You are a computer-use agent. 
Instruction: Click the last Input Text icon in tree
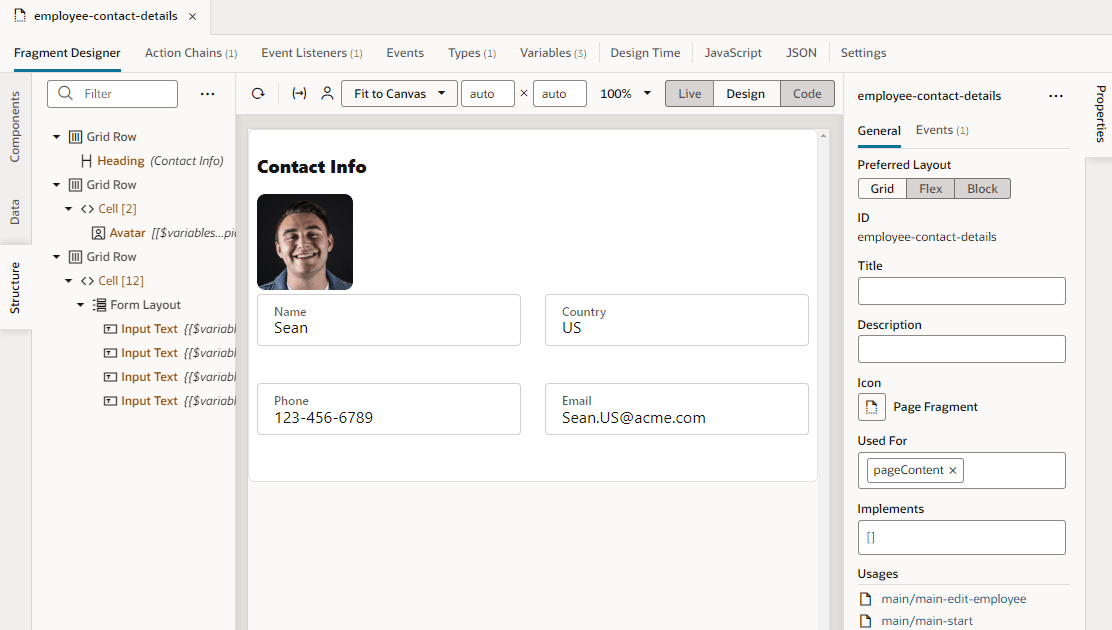point(111,402)
